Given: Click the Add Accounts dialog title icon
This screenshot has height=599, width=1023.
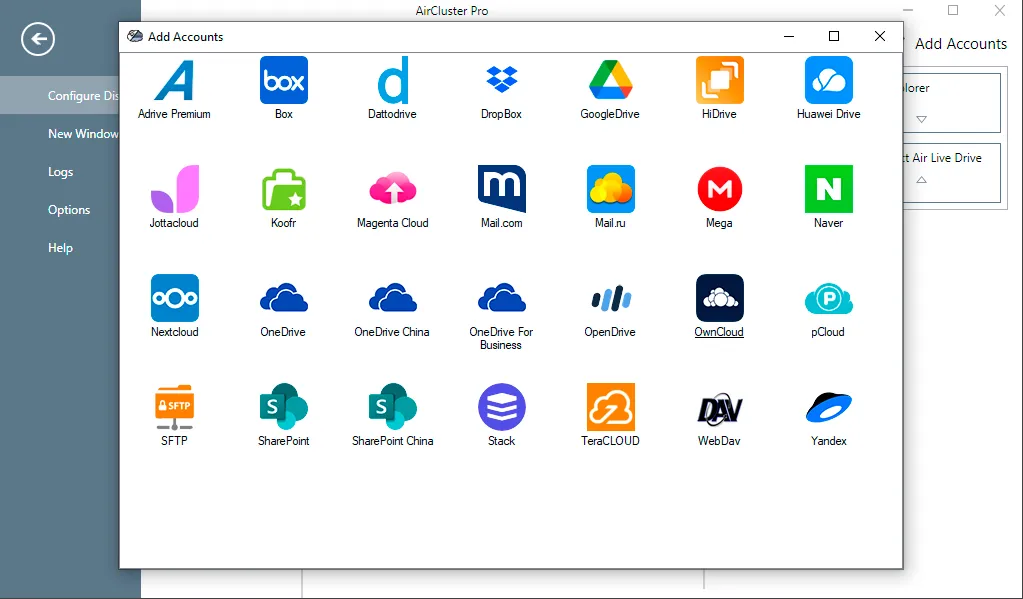Looking at the screenshot, I should coord(135,37).
